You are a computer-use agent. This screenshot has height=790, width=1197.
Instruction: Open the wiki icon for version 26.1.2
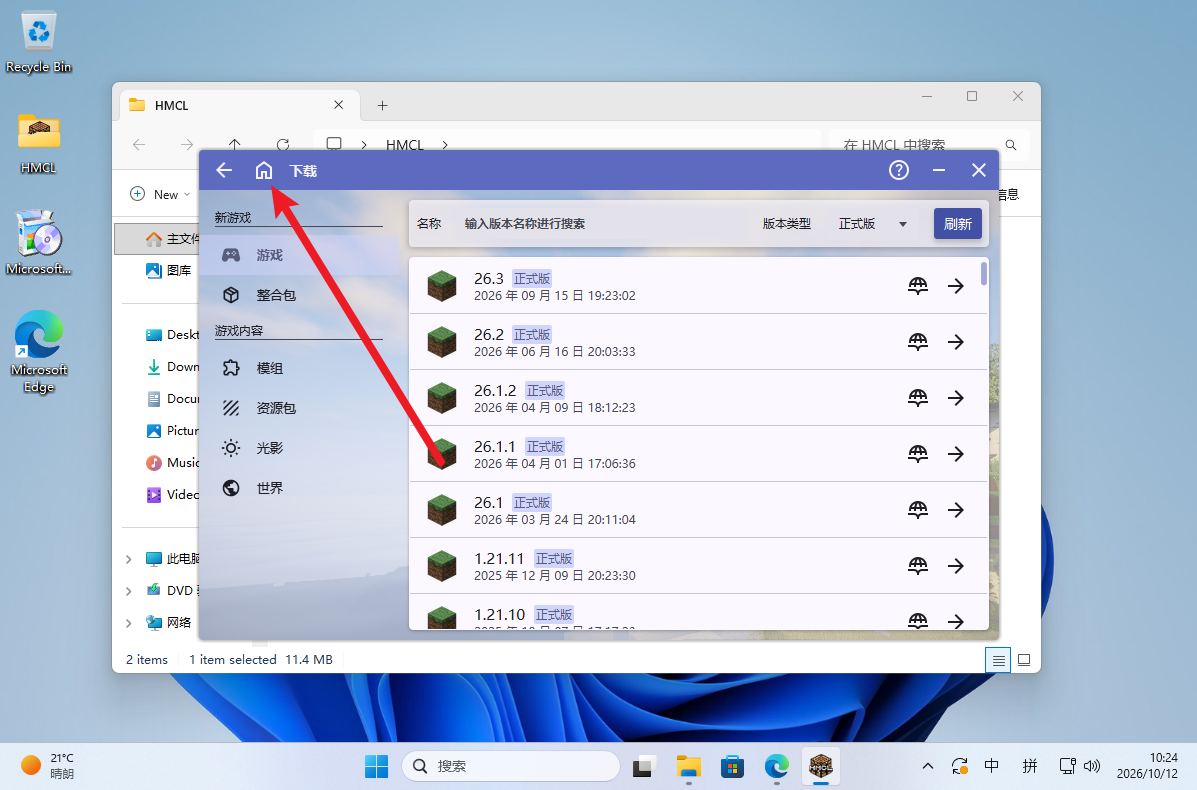pos(918,398)
